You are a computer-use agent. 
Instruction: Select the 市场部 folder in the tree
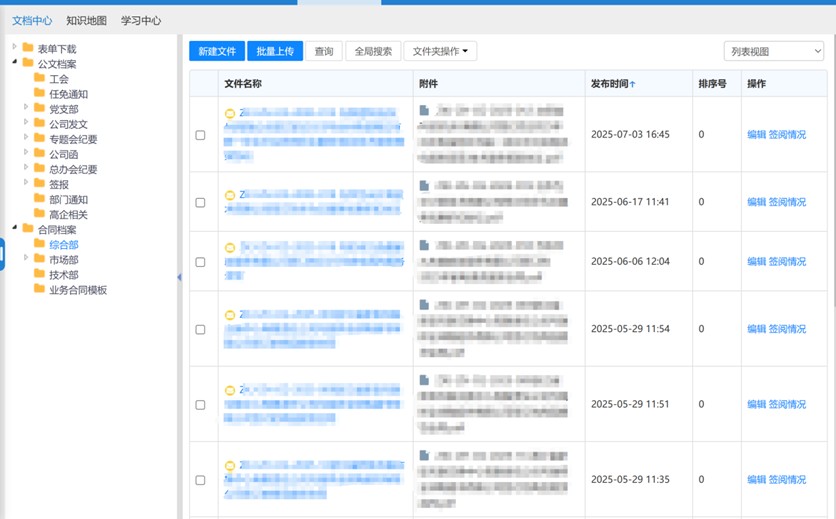coord(63,260)
